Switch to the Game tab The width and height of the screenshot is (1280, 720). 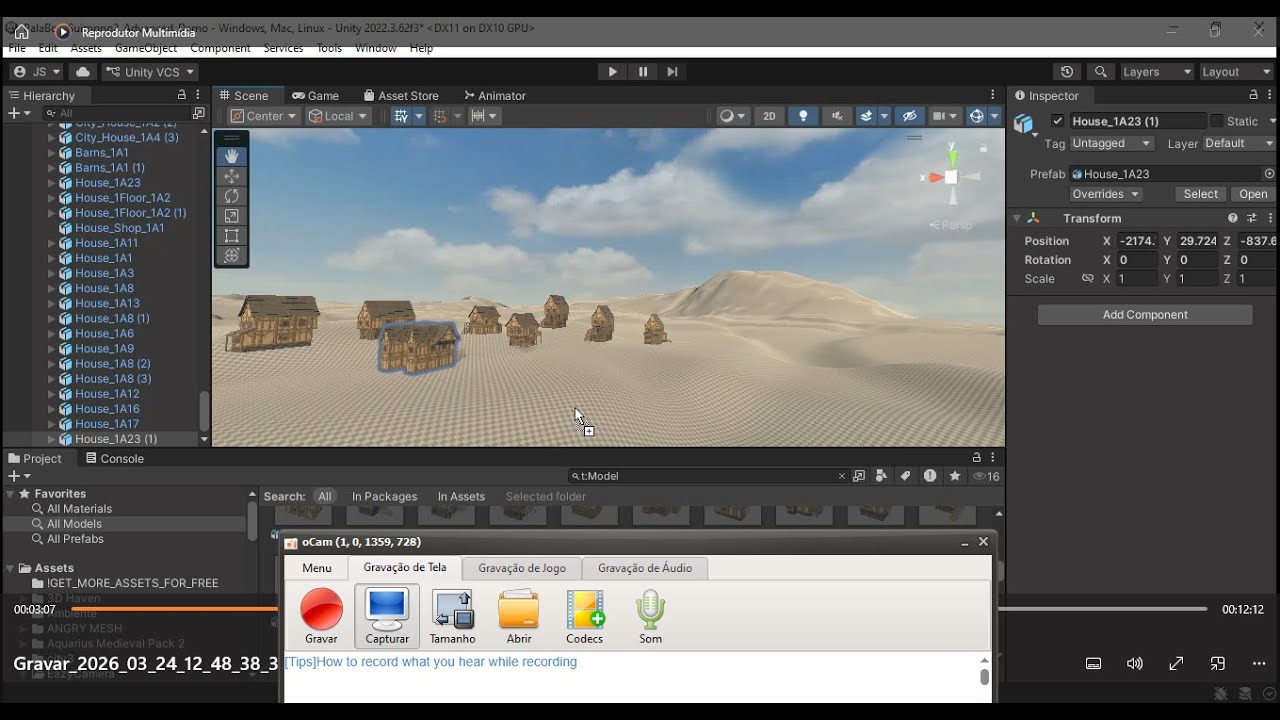click(315, 96)
